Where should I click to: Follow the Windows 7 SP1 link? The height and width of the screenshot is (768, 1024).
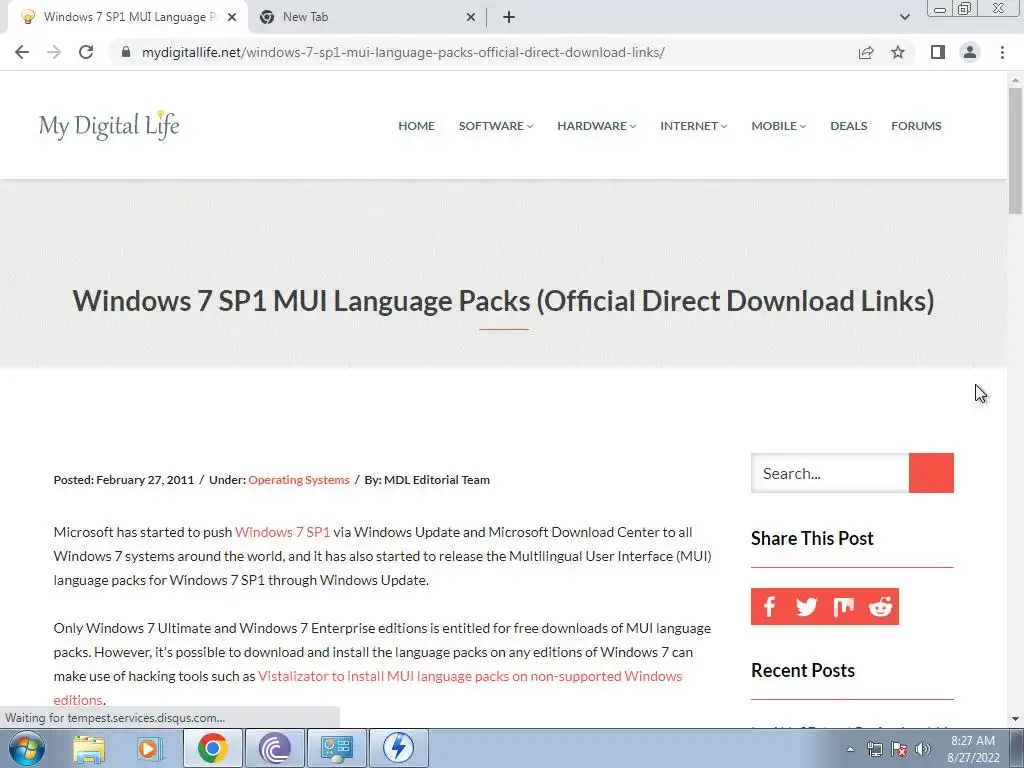[x=282, y=532]
